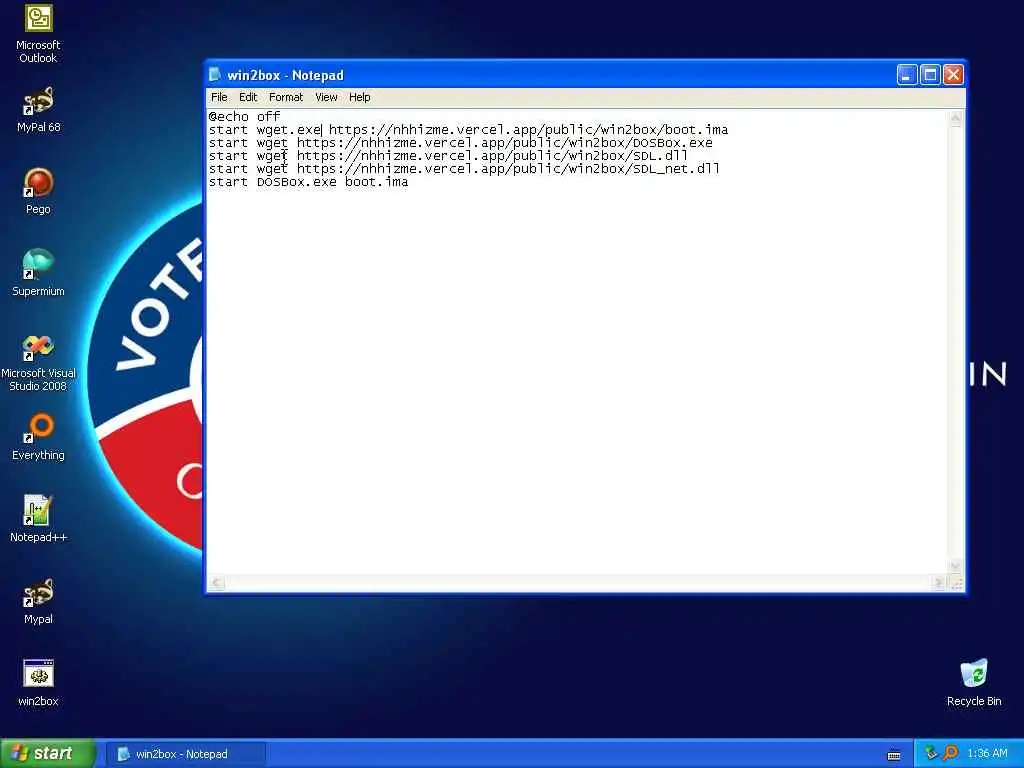This screenshot has width=1024, height=768.
Task: Open the Edit menu in Notepad
Action: pyautogui.click(x=248, y=97)
